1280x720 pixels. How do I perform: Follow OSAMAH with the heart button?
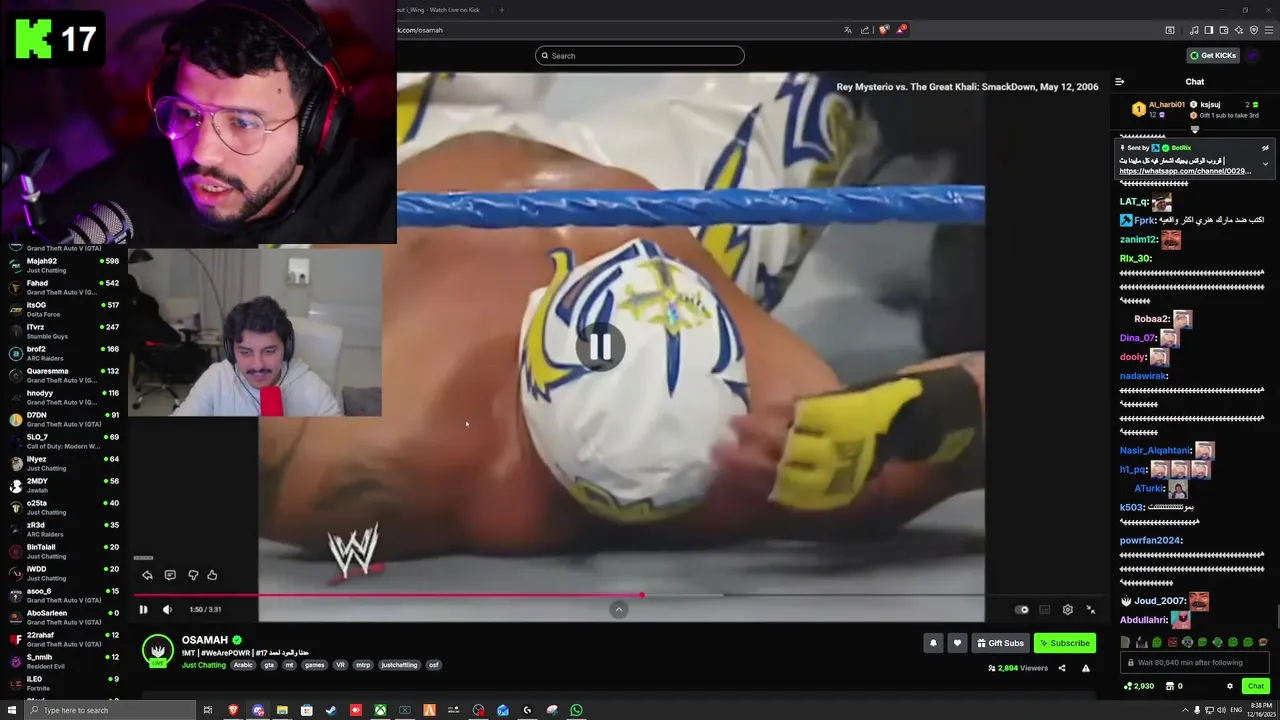coord(957,643)
